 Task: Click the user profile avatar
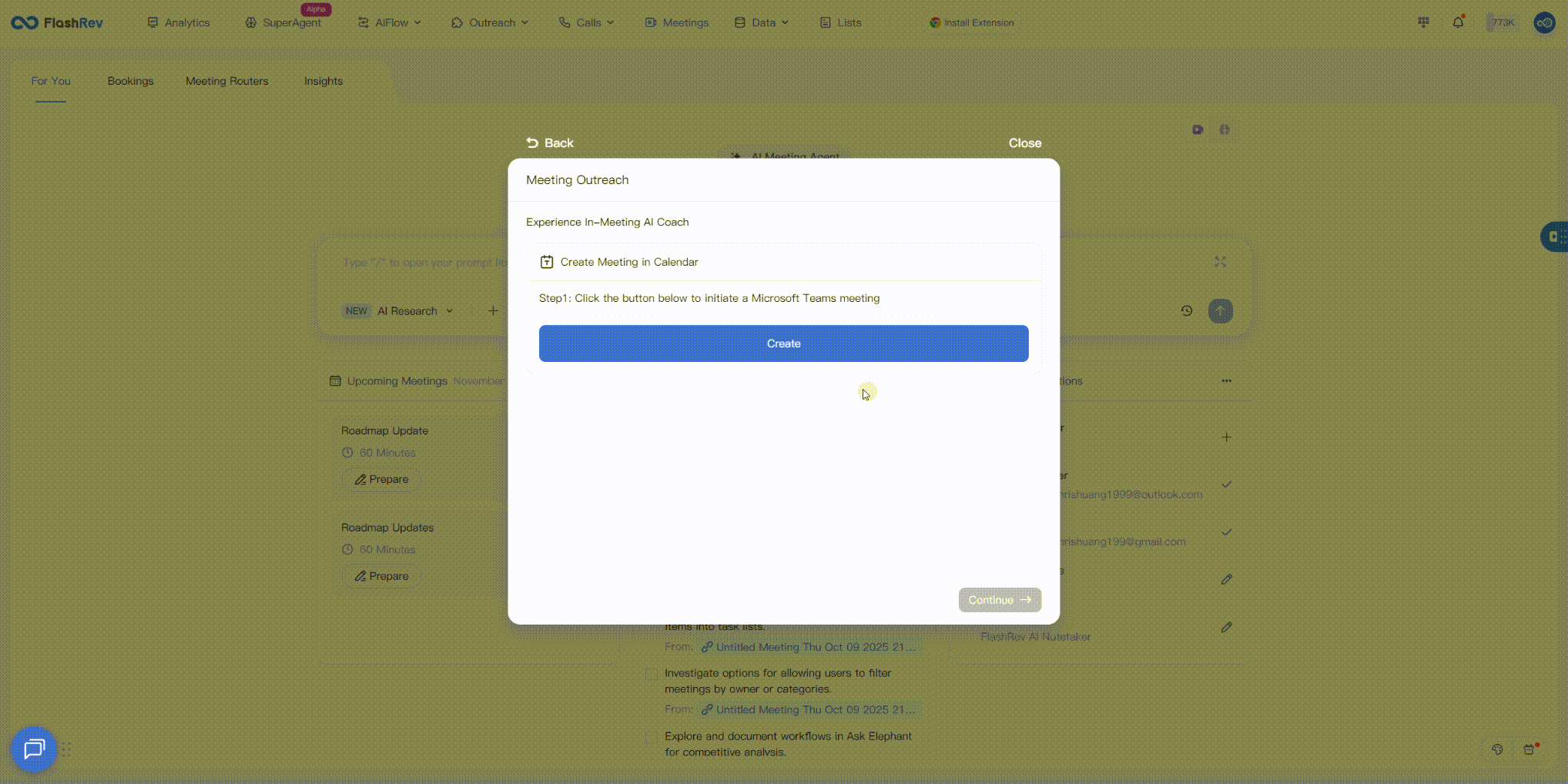point(1544,23)
